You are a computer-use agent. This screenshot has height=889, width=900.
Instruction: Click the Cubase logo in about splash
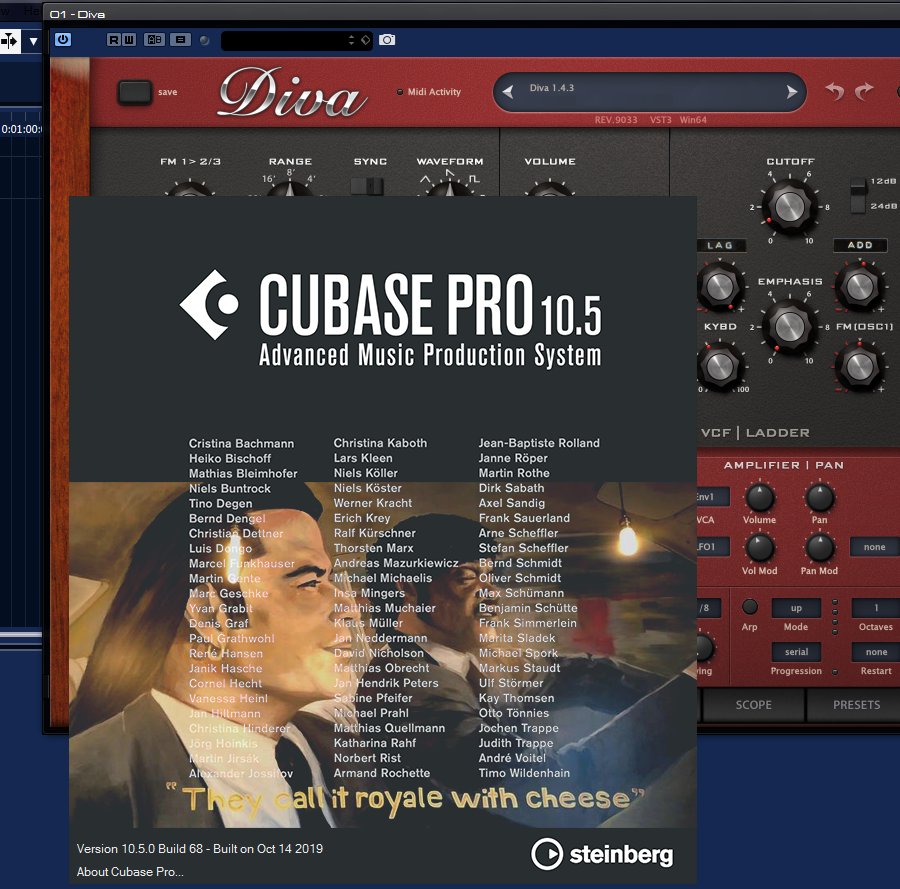coord(209,305)
